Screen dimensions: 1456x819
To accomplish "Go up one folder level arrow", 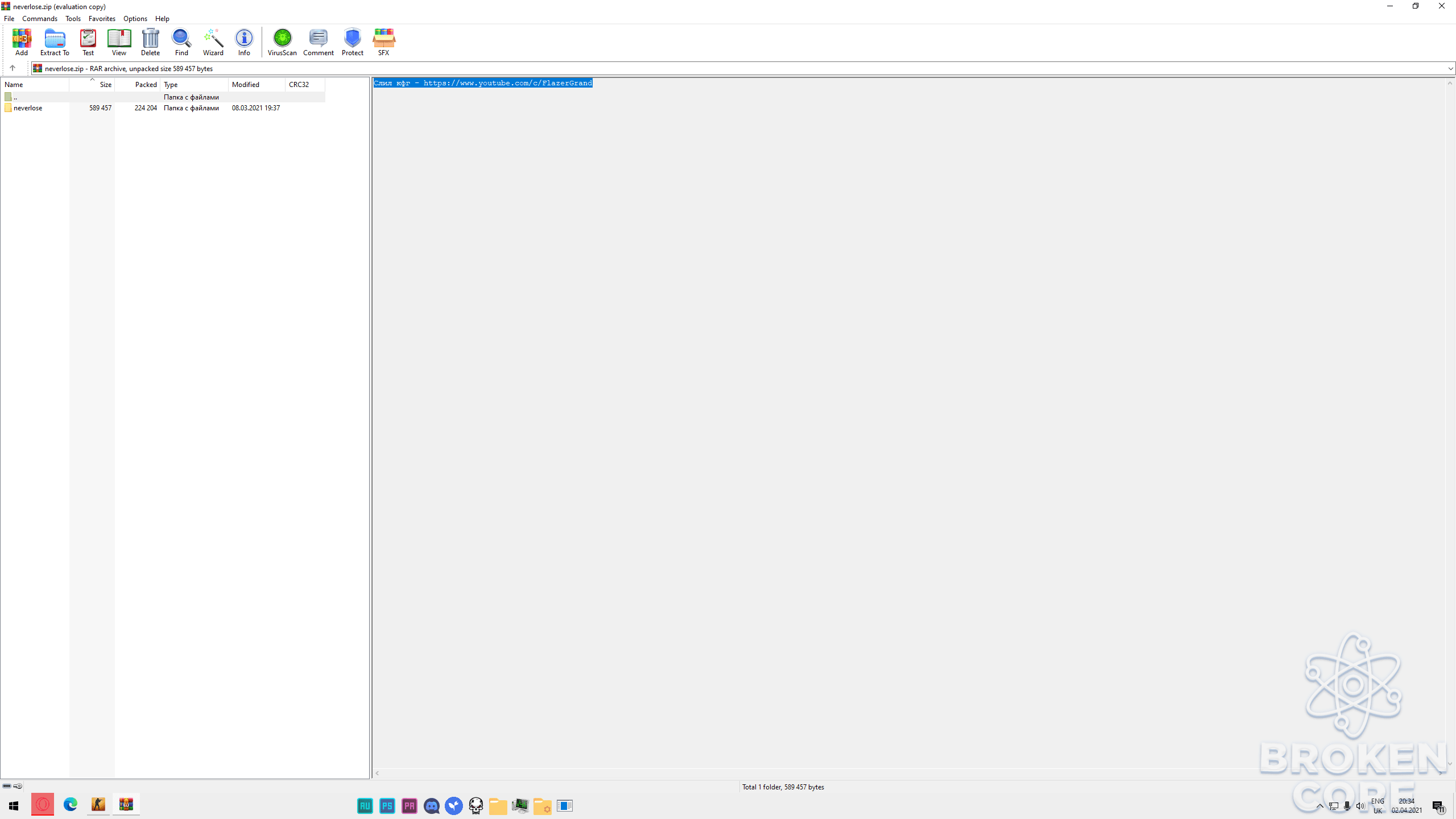I will pos(13,68).
